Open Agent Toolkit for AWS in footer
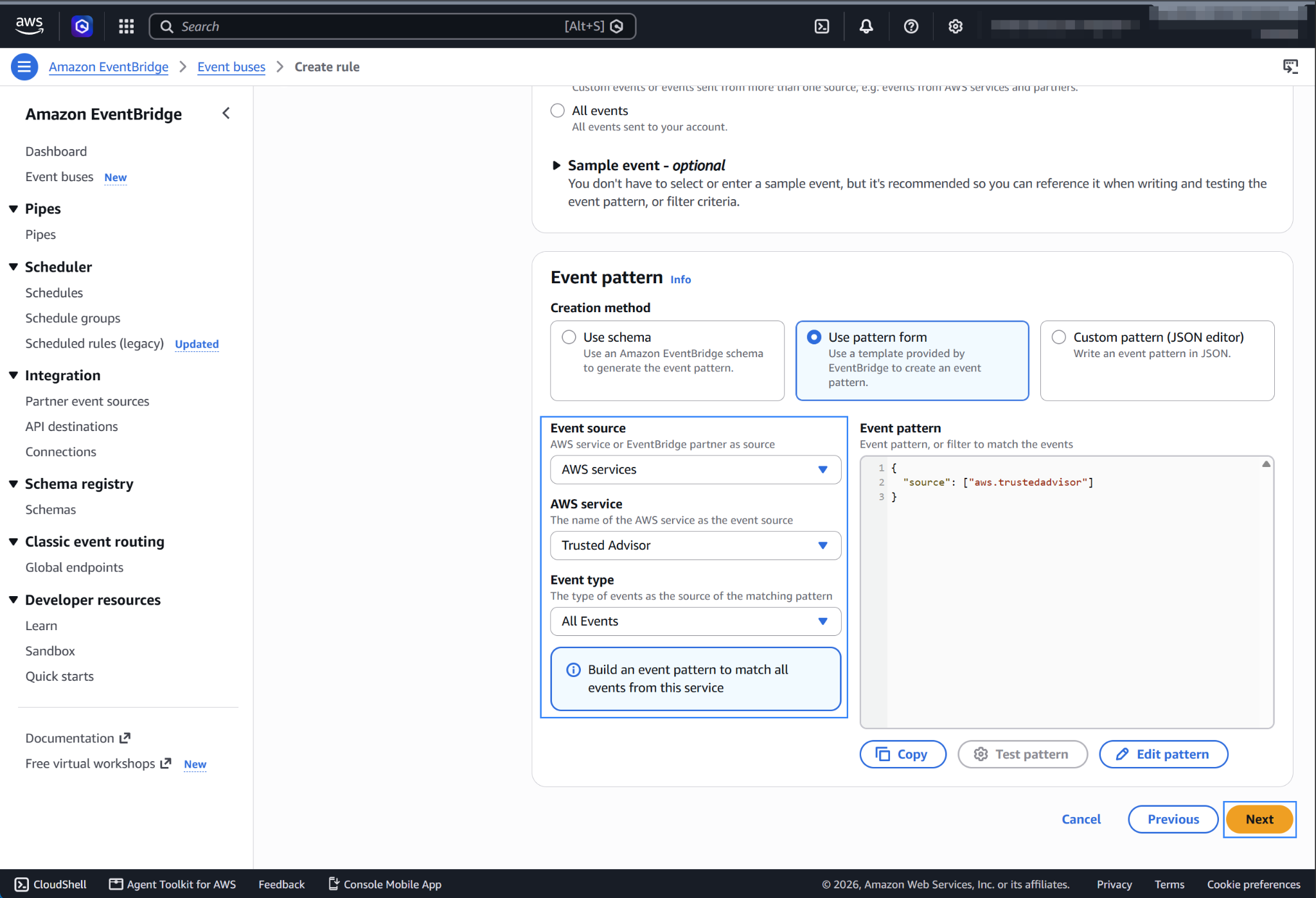The height and width of the screenshot is (898, 1316). point(172,885)
